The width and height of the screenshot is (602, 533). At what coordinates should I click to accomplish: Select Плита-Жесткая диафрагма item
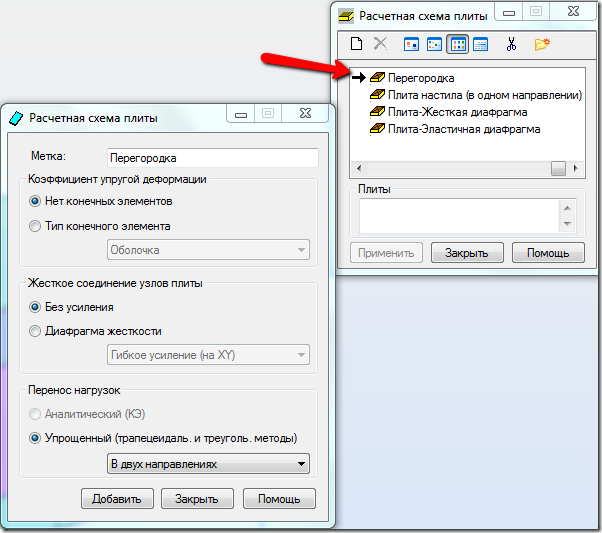coord(458,112)
